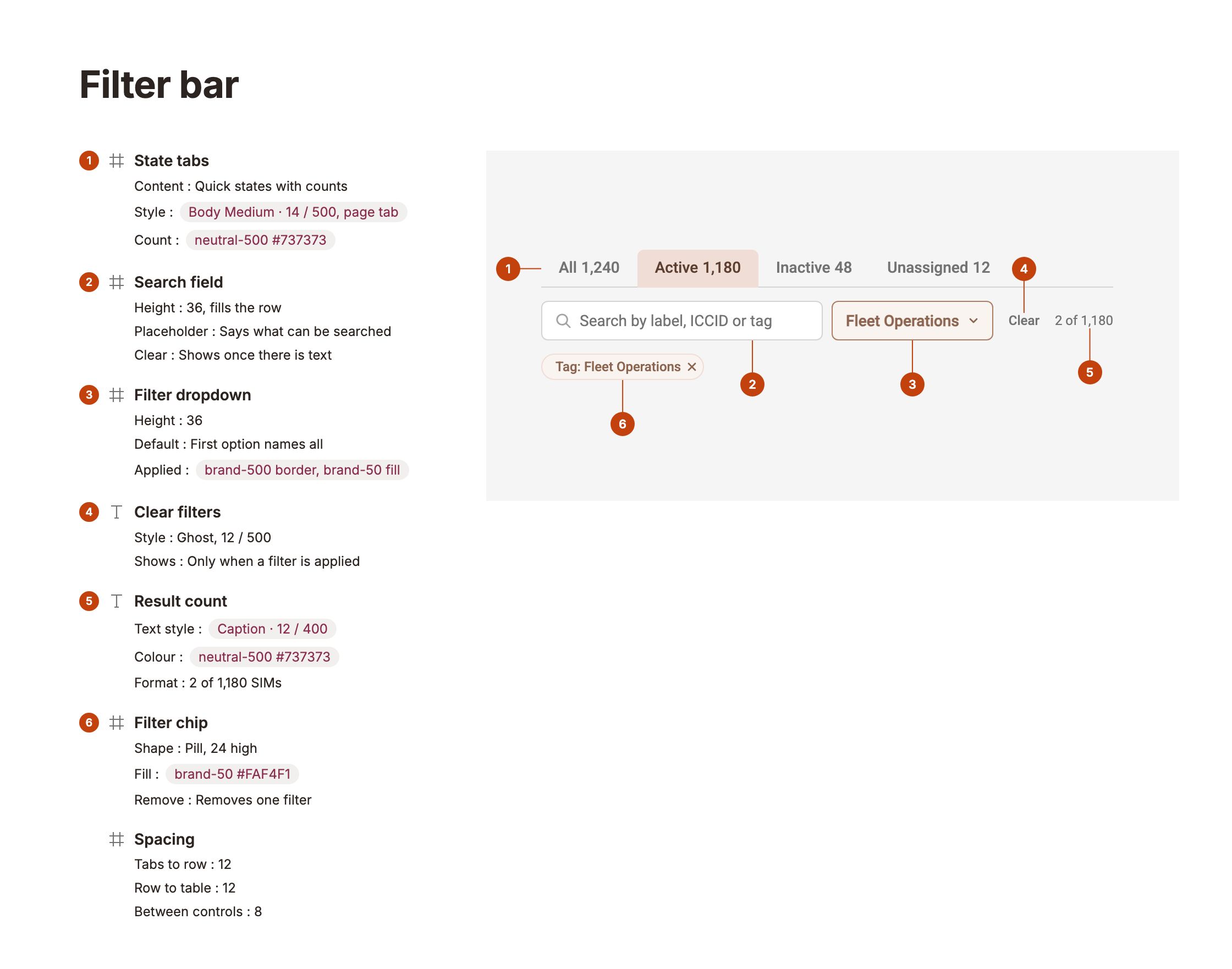Click the 'brand-50 #FAF4F1' fill token
1232x969 pixels.
232,774
